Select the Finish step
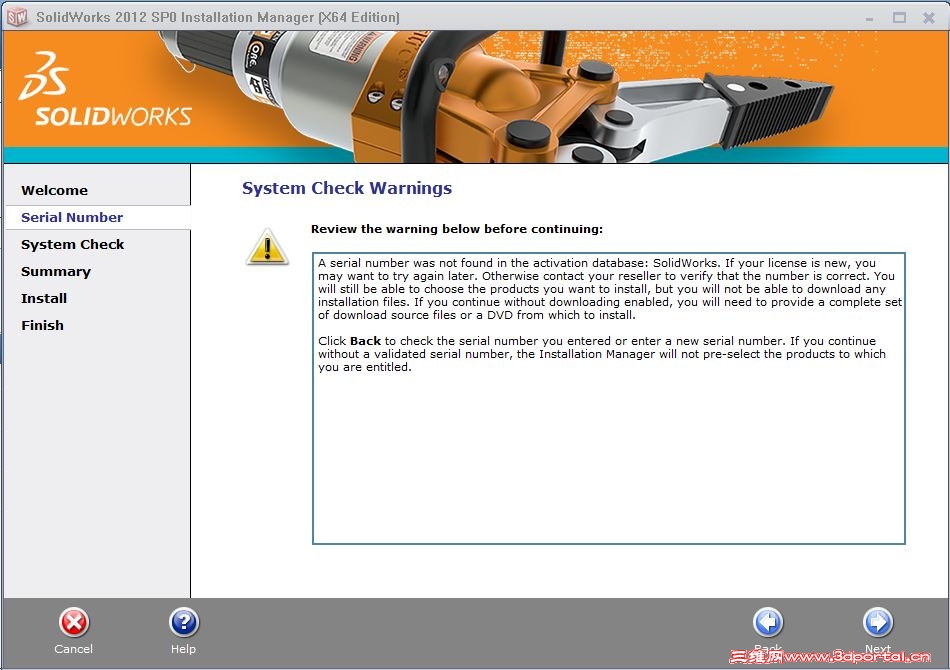950x670 pixels. click(42, 325)
